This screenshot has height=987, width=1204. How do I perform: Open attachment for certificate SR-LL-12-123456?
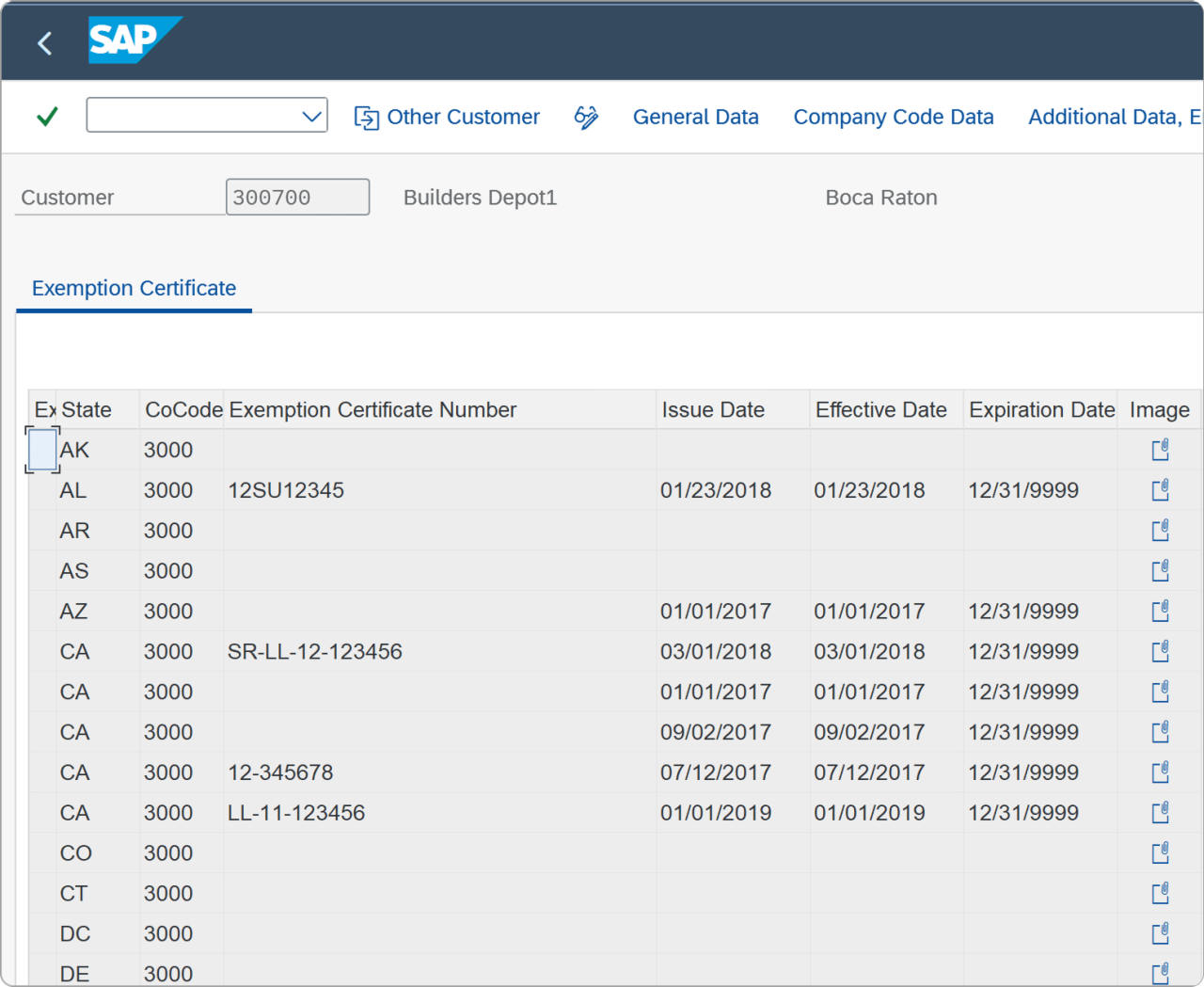pos(1160,651)
